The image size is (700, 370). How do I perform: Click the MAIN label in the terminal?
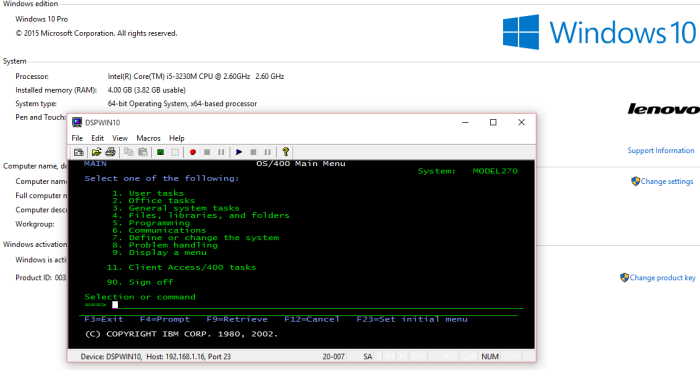[x=95, y=163]
